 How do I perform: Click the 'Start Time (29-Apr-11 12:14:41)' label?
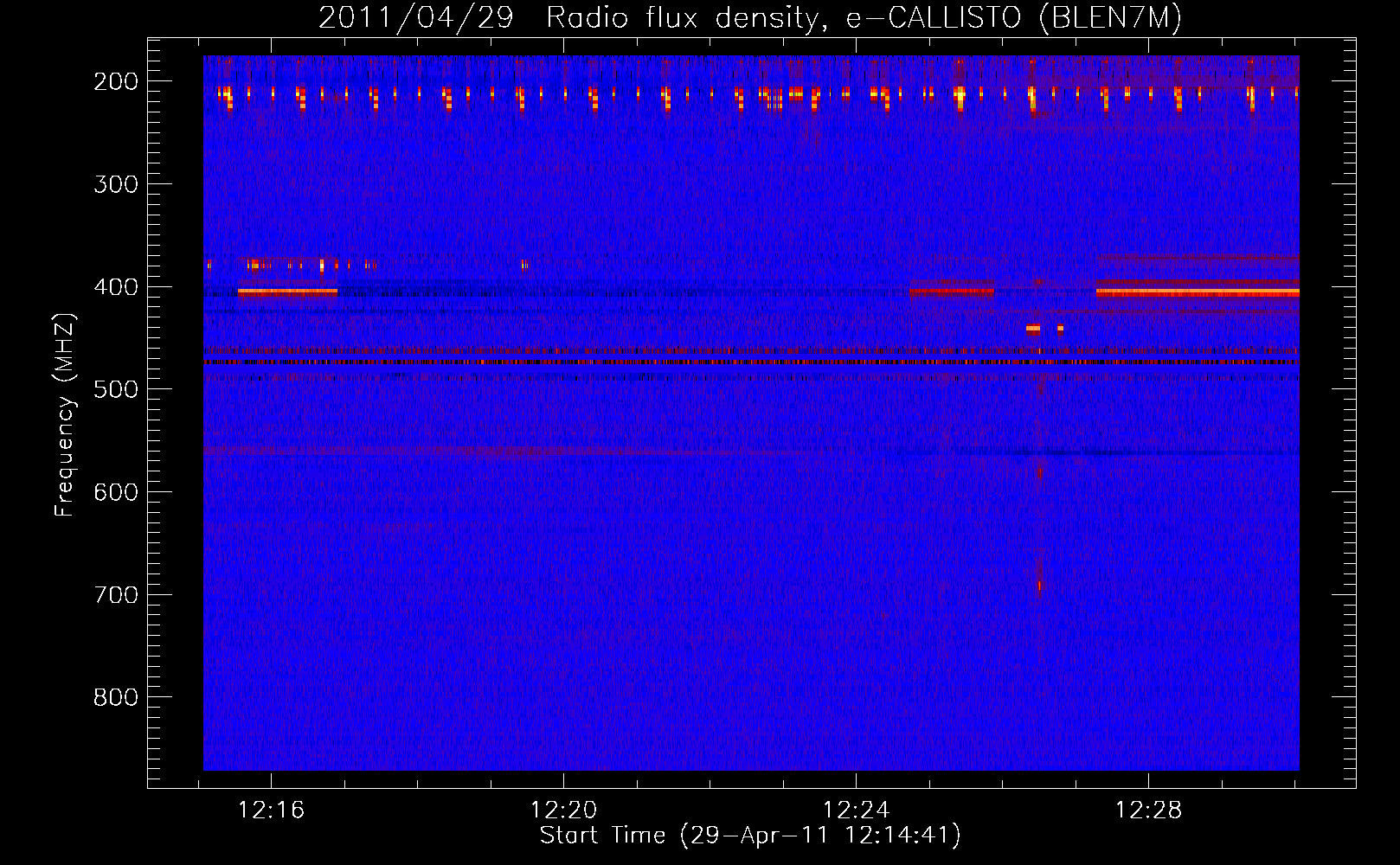pyautogui.click(x=750, y=835)
